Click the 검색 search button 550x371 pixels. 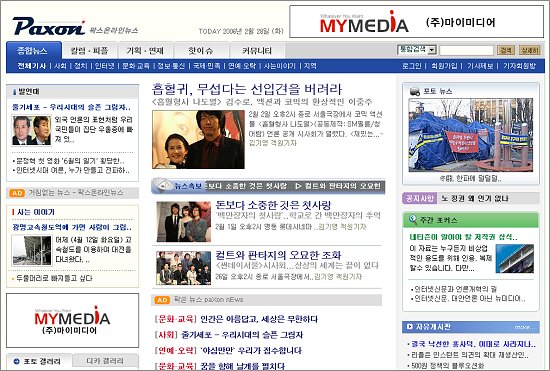point(505,50)
